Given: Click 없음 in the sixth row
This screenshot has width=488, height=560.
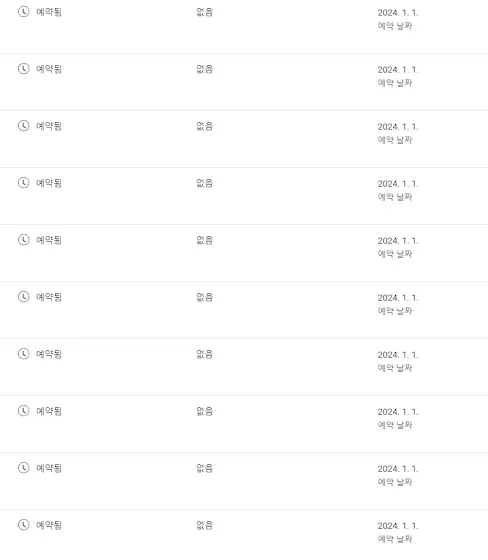Looking at the screenshot, I should pyautogui.click(x=205, y=297).
